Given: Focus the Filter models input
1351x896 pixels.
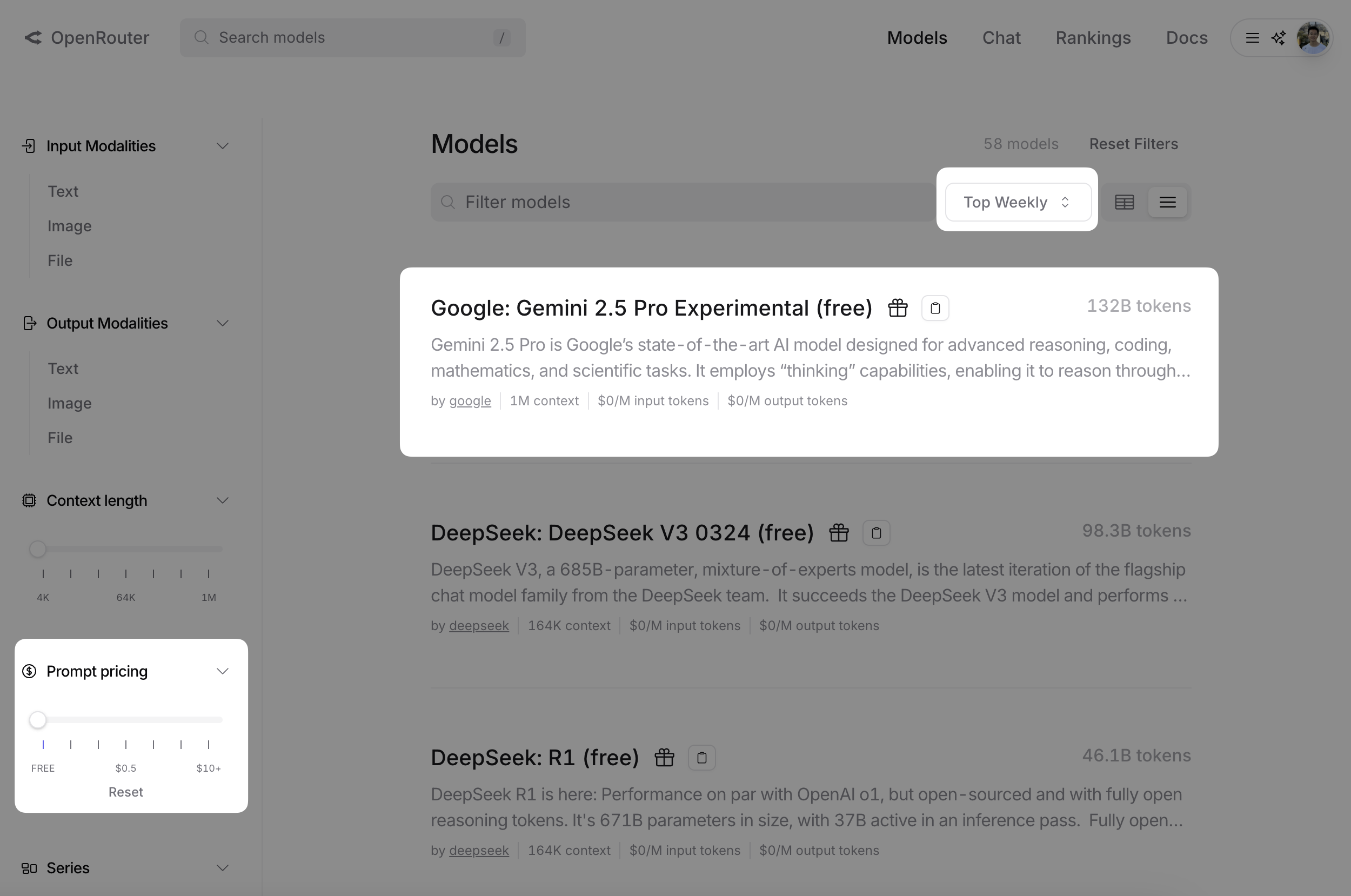Looking at the screenshot, I should (x=683, y=202).
